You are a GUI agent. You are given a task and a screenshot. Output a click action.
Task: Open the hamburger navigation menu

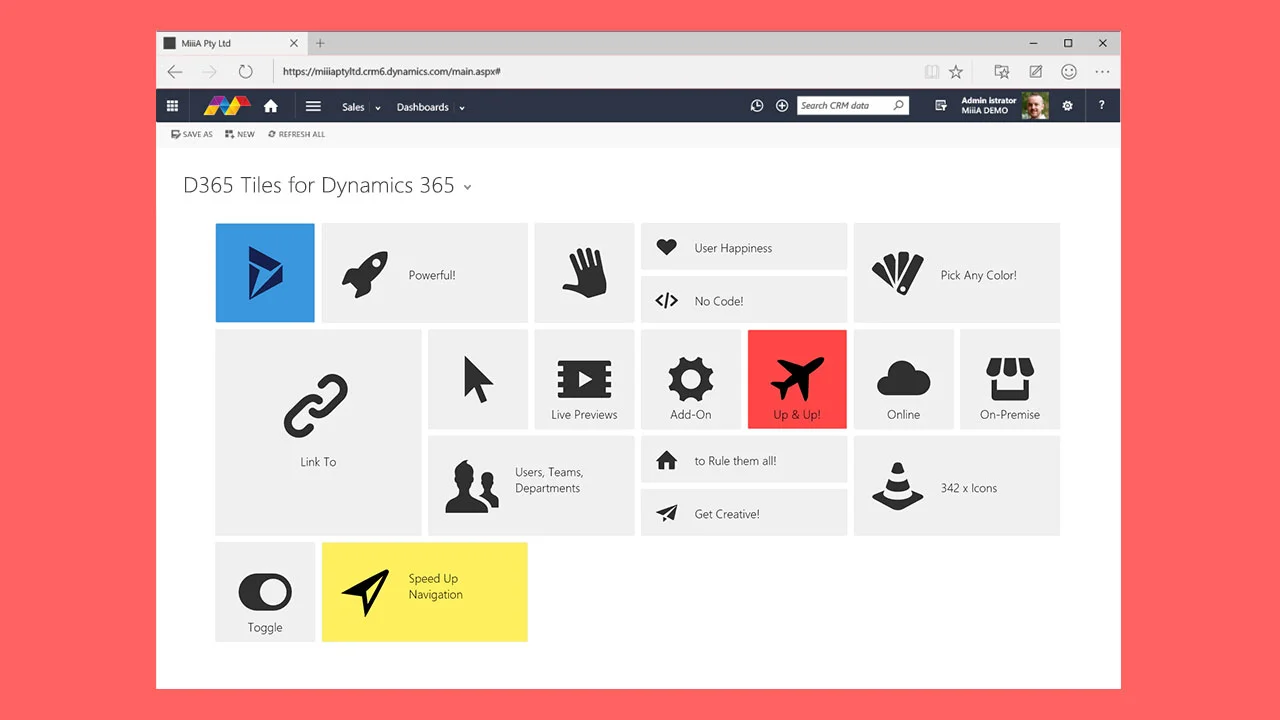(x=313, y=106)
